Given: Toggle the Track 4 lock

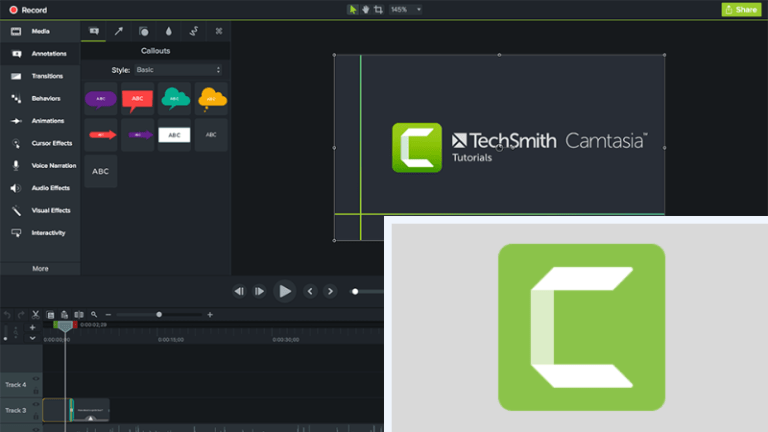Looking at the screenshot, I should pyautogui.click(x=36, y=391).
